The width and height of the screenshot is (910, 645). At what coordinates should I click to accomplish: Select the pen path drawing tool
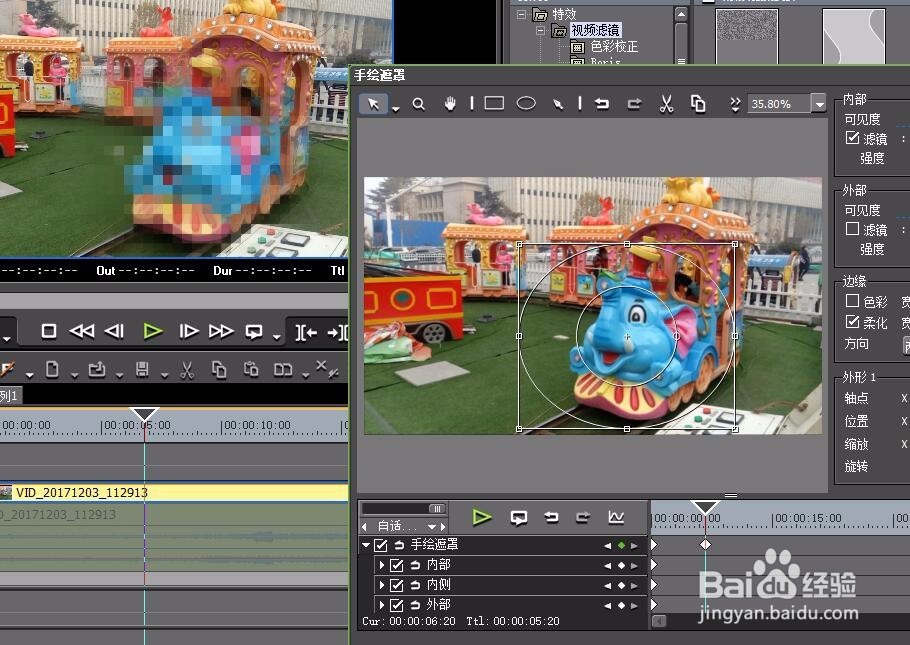click(x=558, y=104)
